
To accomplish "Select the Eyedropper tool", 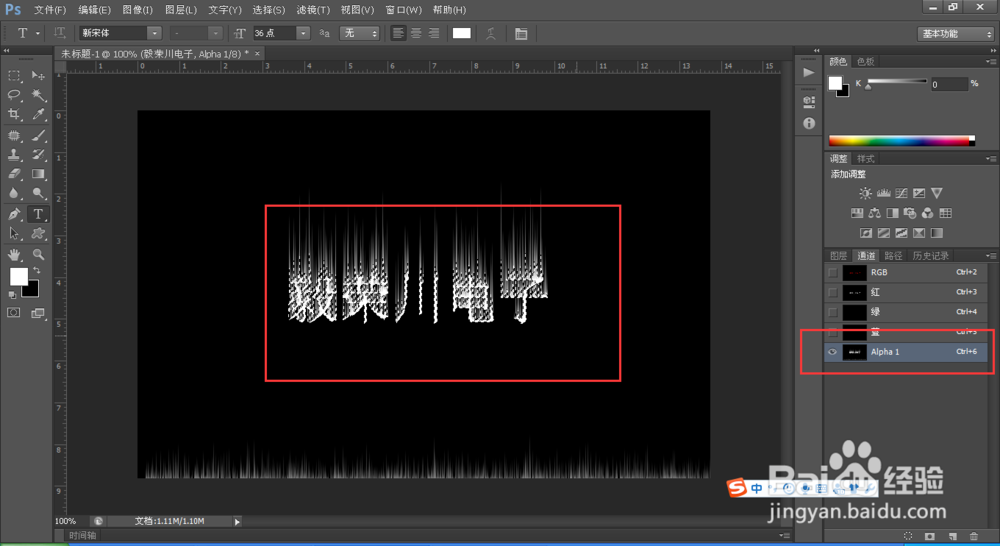I will (38, 114).
